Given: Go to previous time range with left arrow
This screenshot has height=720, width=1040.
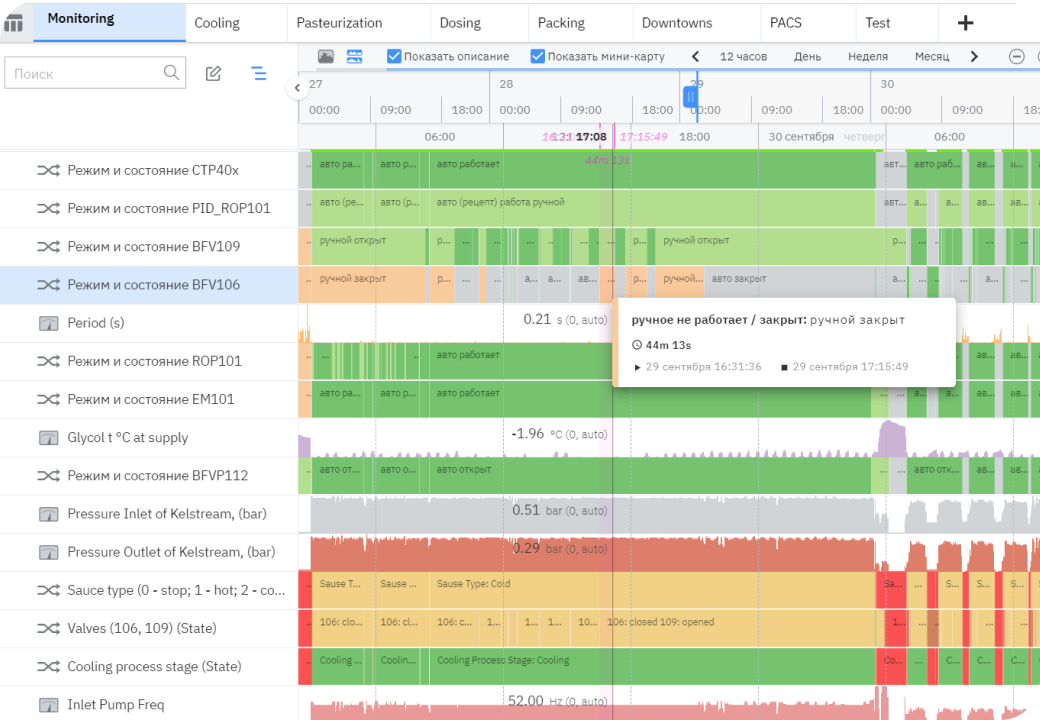Looking at the screenshot, I should point(696,57).
